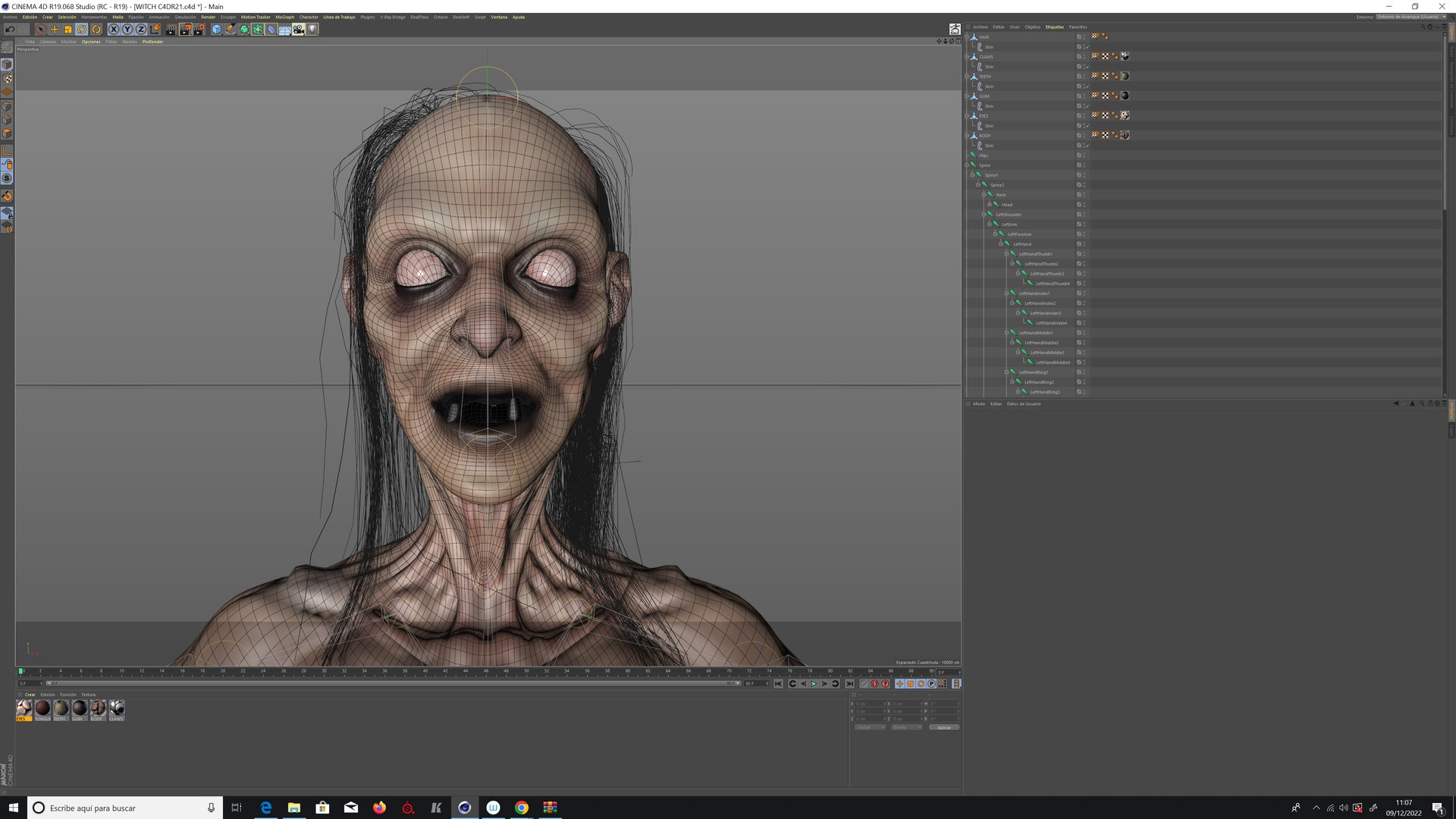Select the Live Selection tool
Image resolution: width=1456 pixels, height=819 pixels.
[40, 30]
